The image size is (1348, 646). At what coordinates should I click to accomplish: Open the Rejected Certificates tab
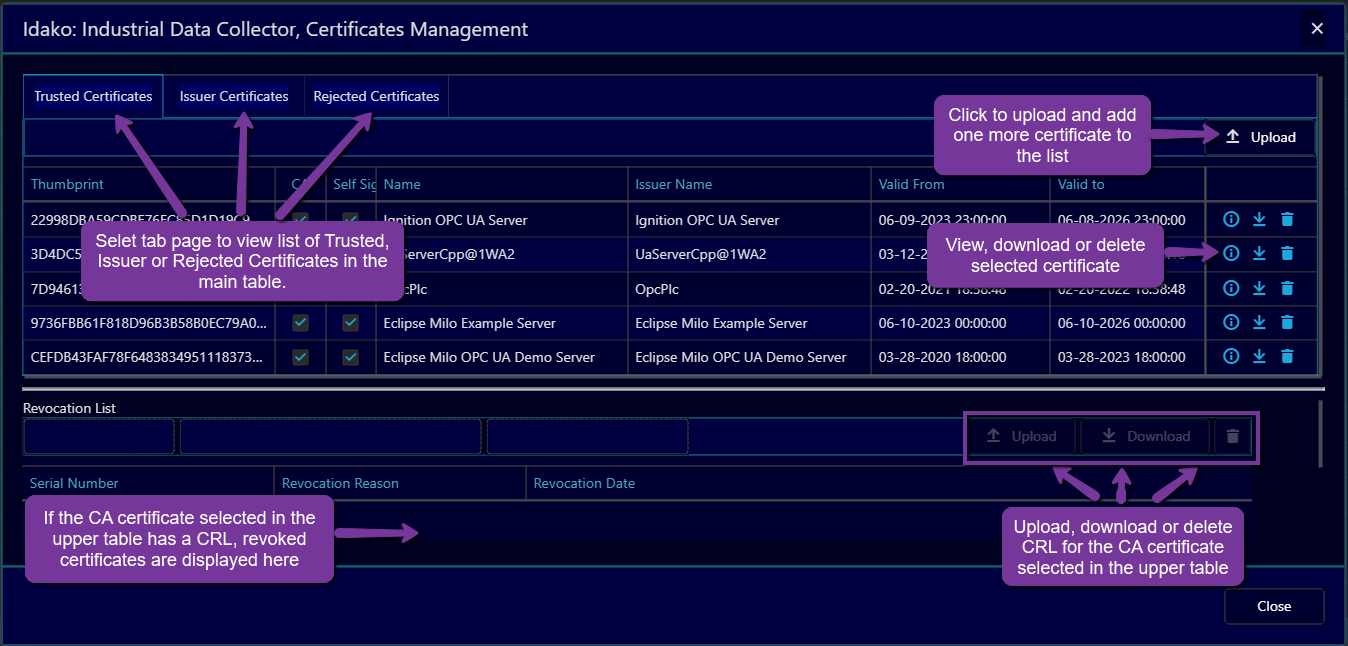[x=376, y=97]
